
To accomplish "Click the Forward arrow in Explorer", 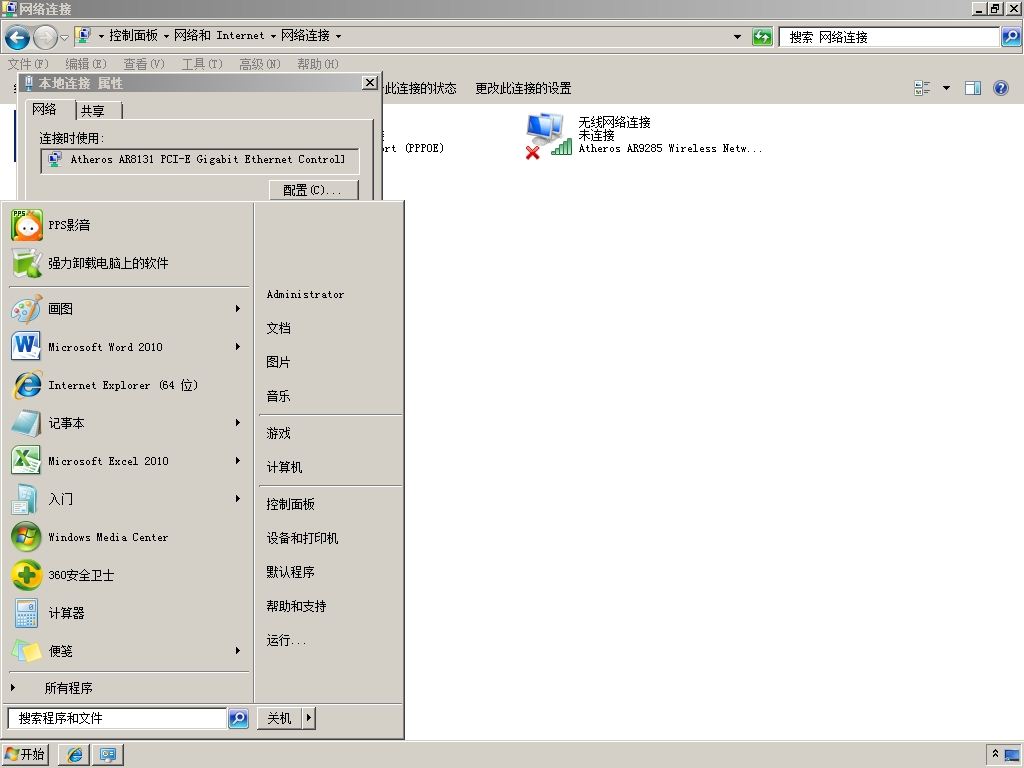I will point(45,37).
